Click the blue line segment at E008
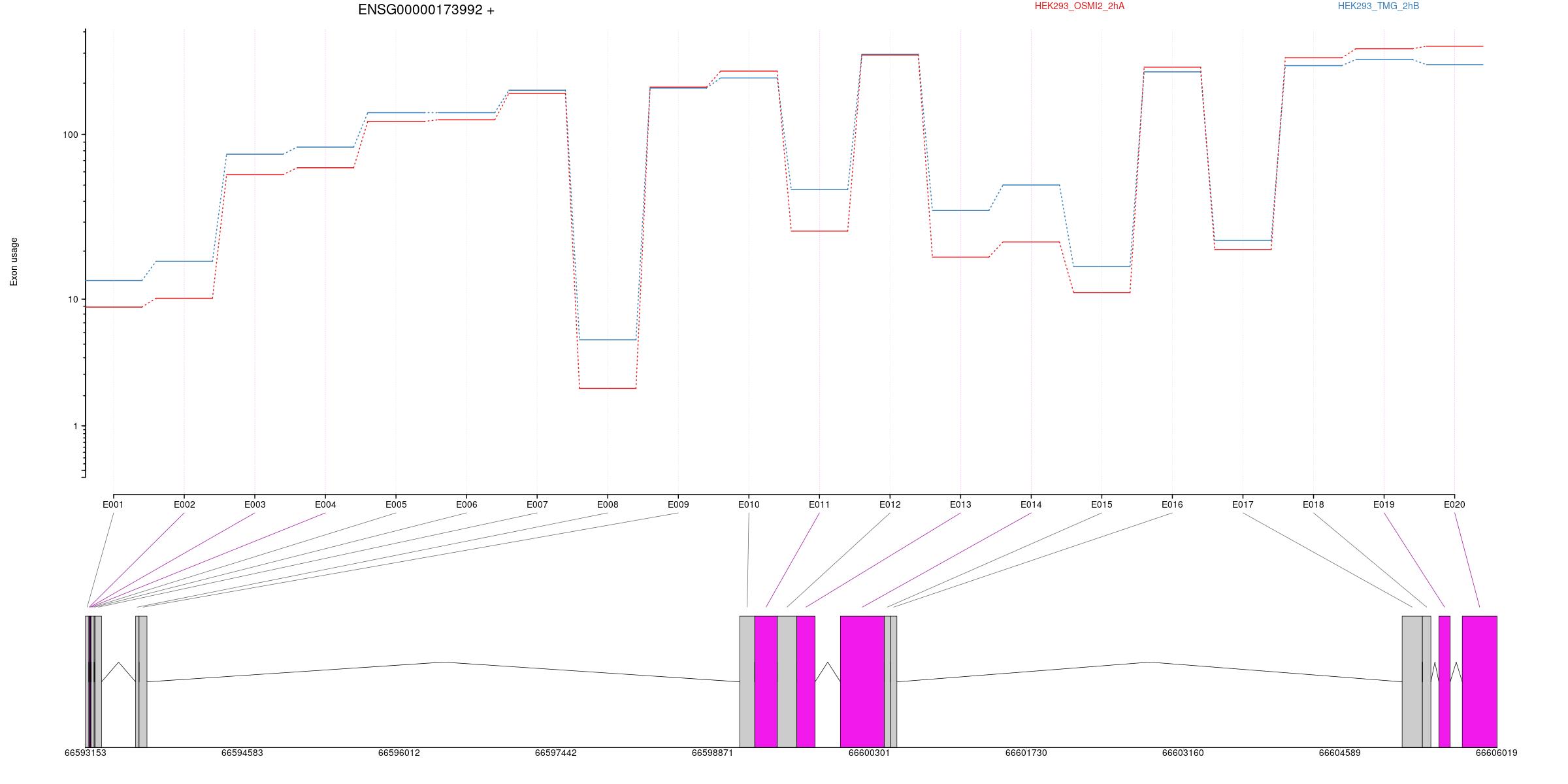Image resolution: width=1568 pixels, height=784 pixels. [608, 340]
